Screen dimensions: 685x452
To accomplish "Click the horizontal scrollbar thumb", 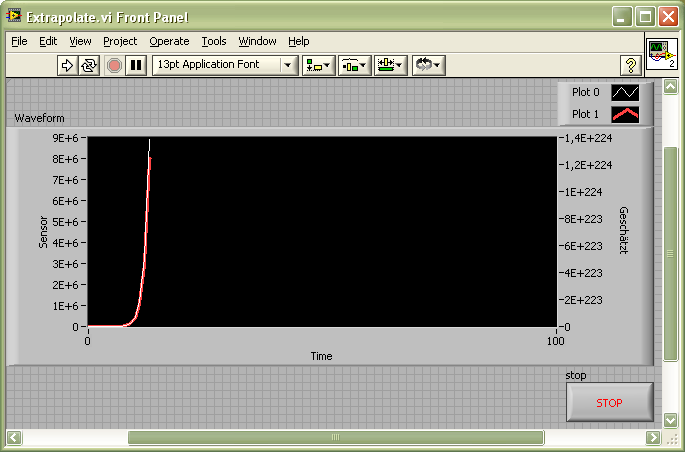I will click(336, 437).
